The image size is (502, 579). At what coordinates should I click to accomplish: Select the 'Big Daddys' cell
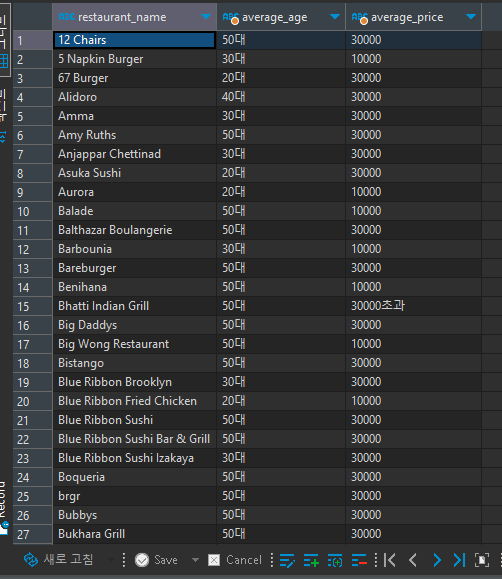pos(134,325)
